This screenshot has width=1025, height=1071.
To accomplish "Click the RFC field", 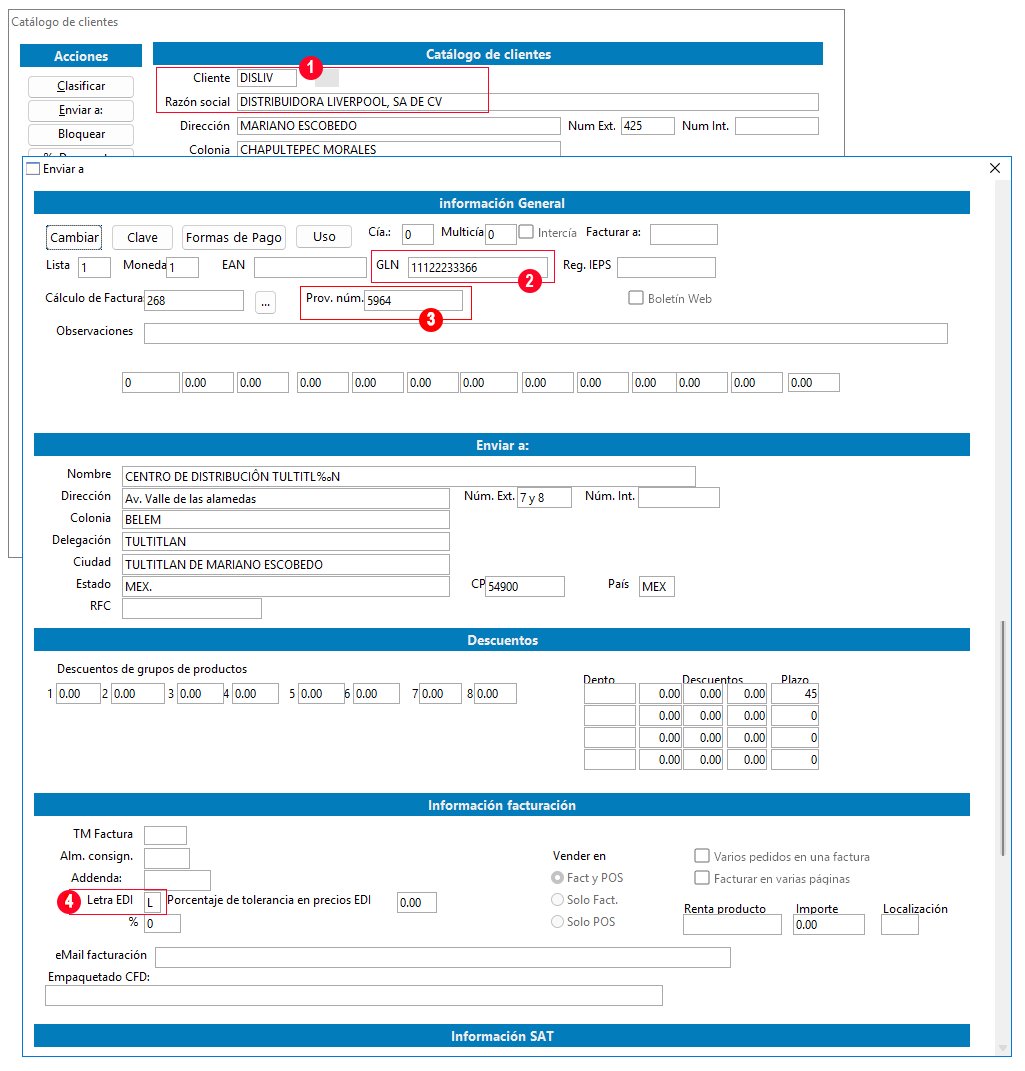I will tap(192, 608).
